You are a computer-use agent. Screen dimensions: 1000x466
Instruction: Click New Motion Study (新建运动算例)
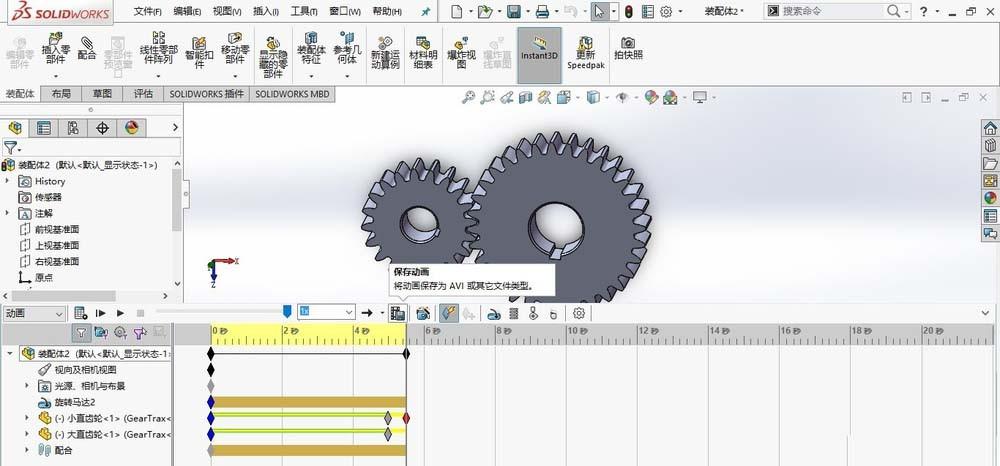pos(385,52)
